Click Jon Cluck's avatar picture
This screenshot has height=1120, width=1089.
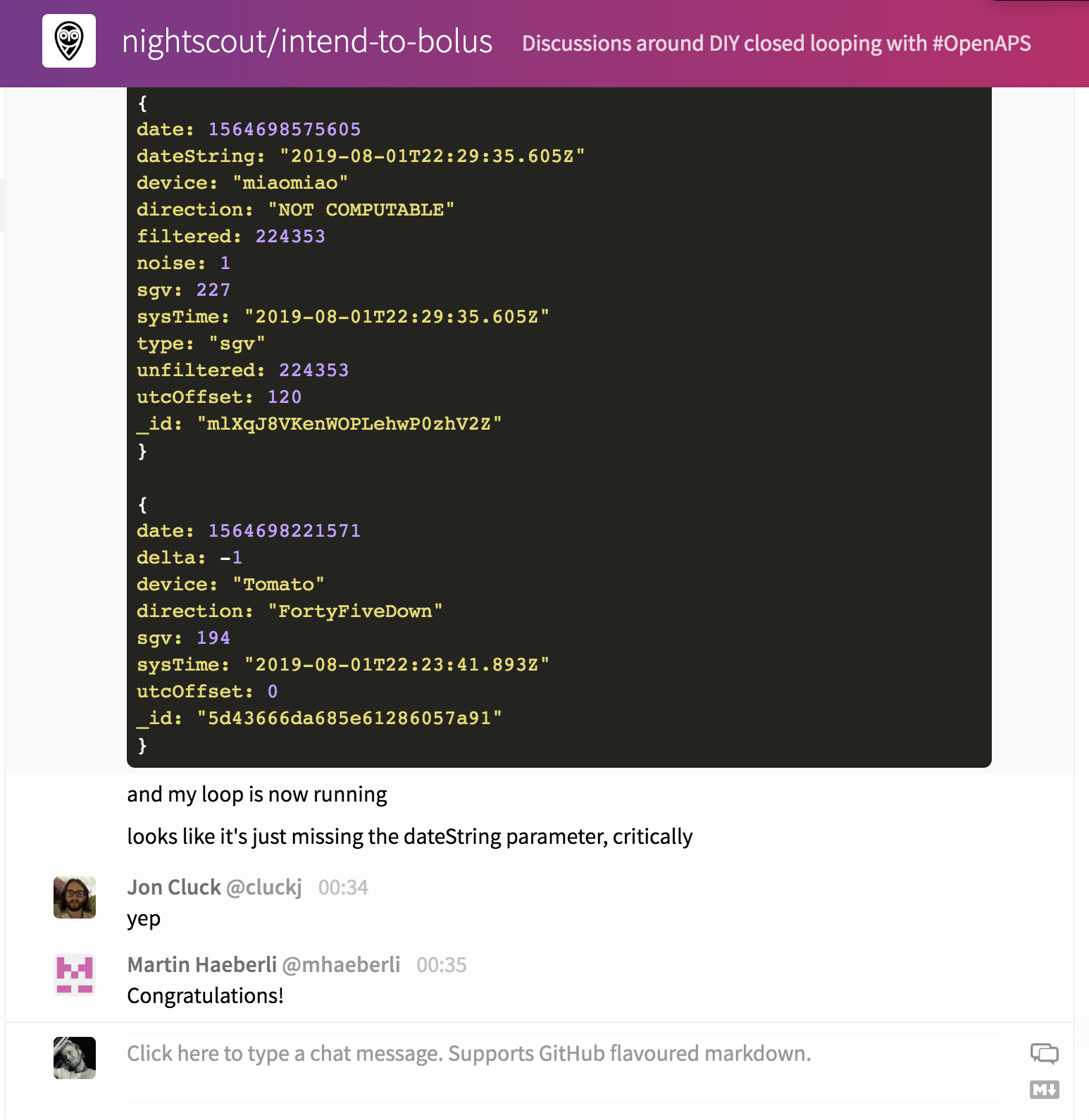coord(75,897)
